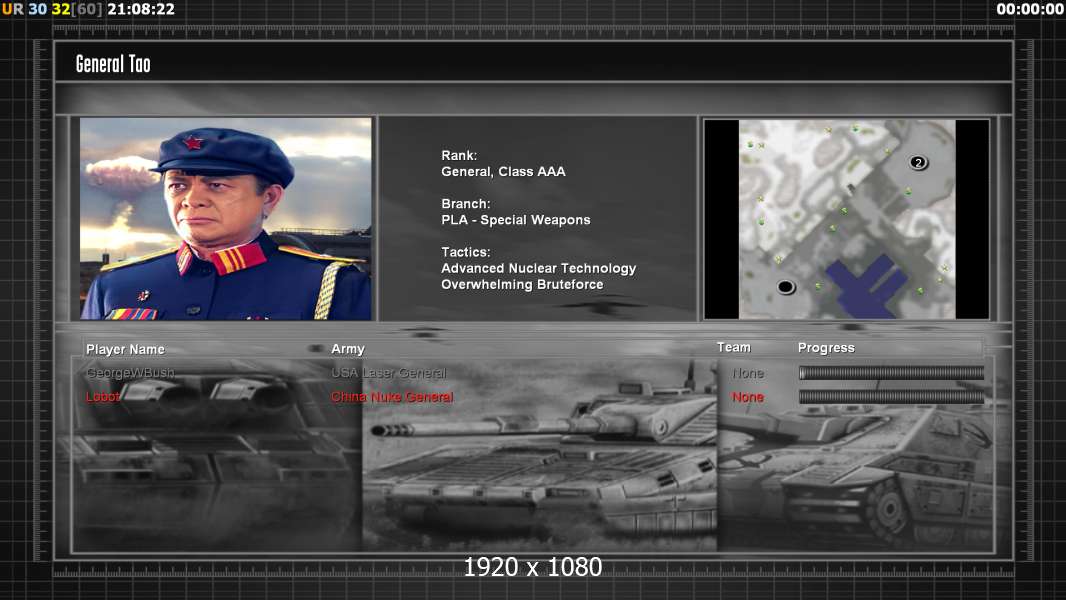Click the map preview thumbnail
The image size is (1066, 600).
(846, 219)
